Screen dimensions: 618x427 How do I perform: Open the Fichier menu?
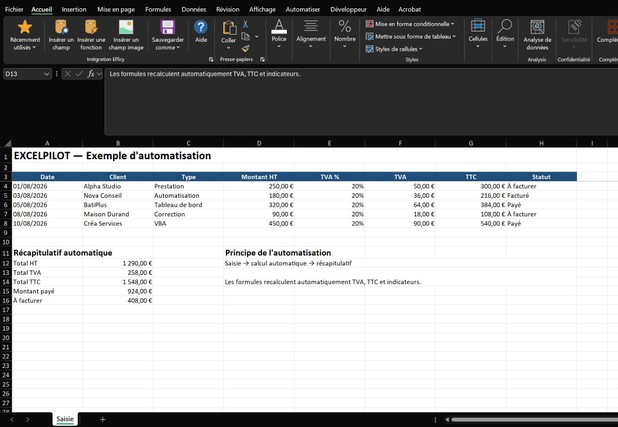14,9
